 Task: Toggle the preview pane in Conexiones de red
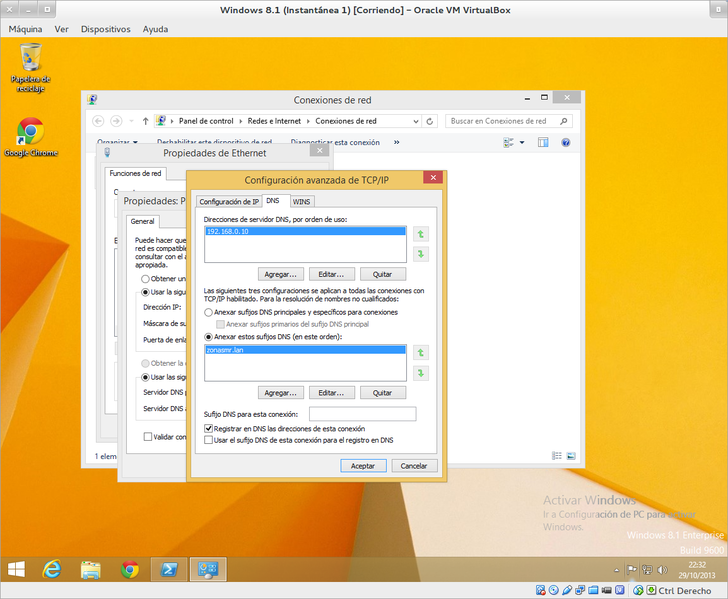[x=543, y=142]
